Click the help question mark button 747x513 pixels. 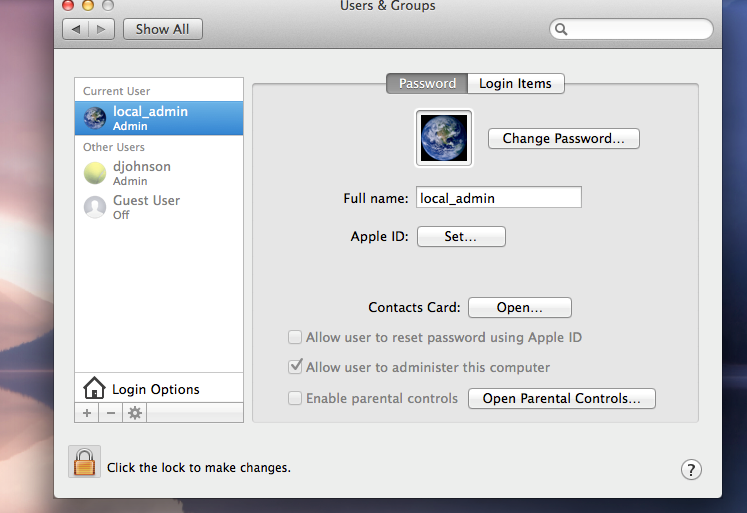pyautogui.click(x=691, y=469)
